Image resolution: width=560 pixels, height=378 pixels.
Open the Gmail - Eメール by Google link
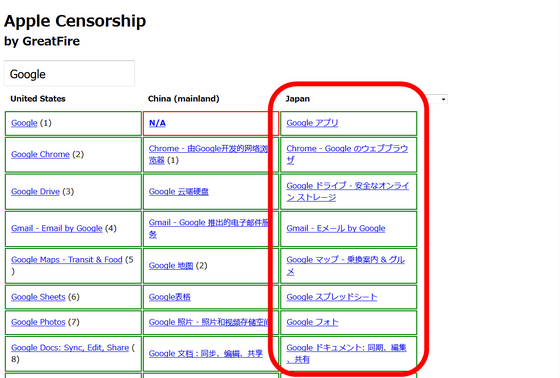336,228
